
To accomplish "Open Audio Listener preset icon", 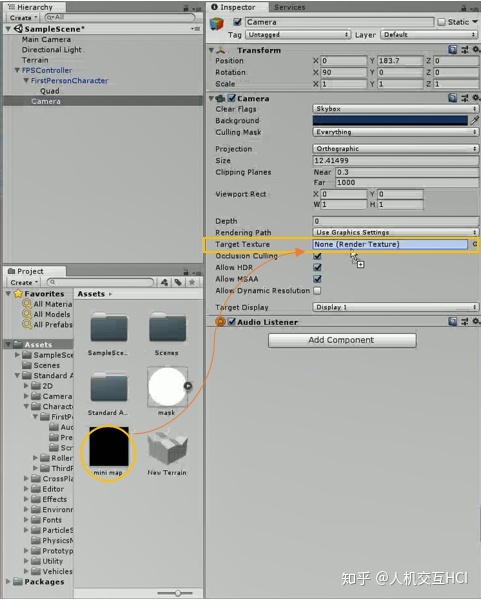I will tap(465, 322).
